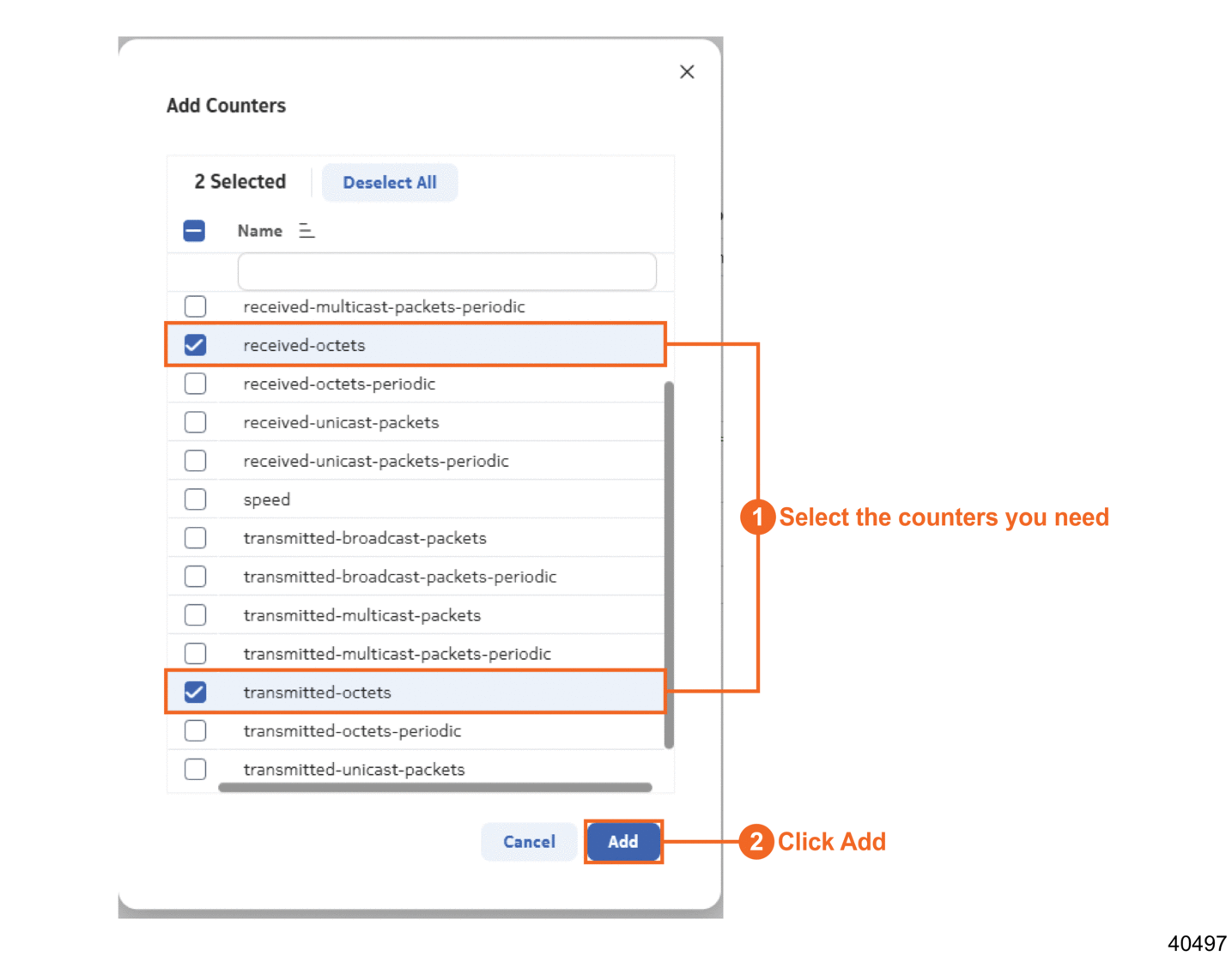
Task: Check received-multicast-packets-periodic checkbox
Action: (196, 306)
